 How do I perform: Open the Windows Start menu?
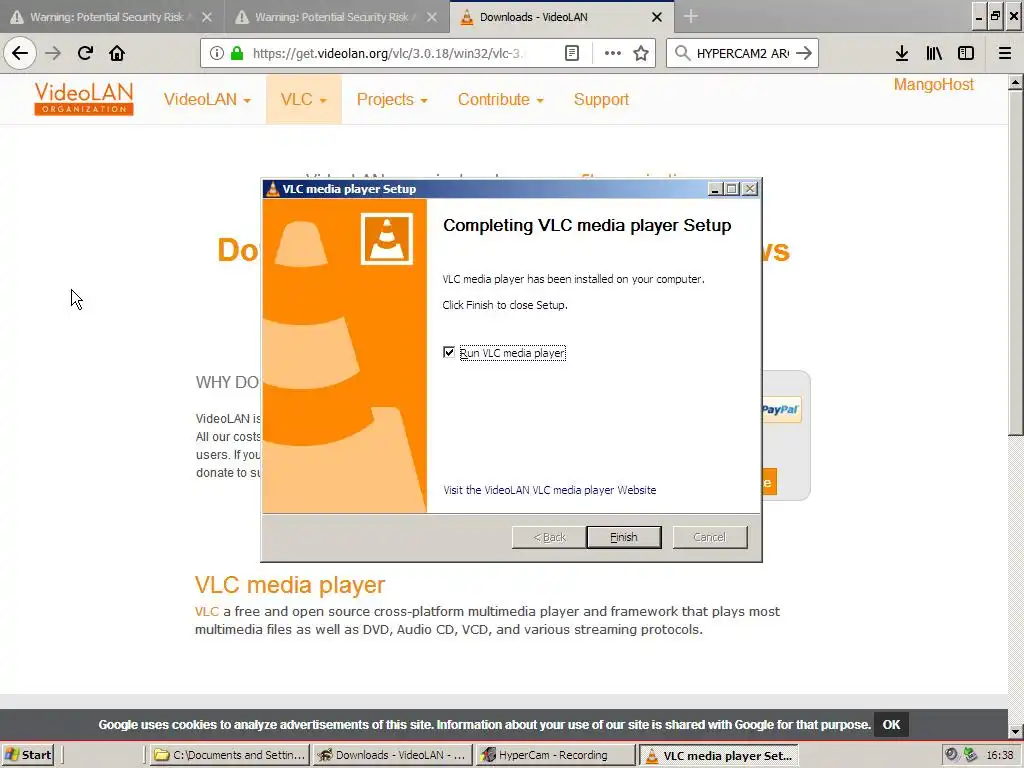pos(27,755)
